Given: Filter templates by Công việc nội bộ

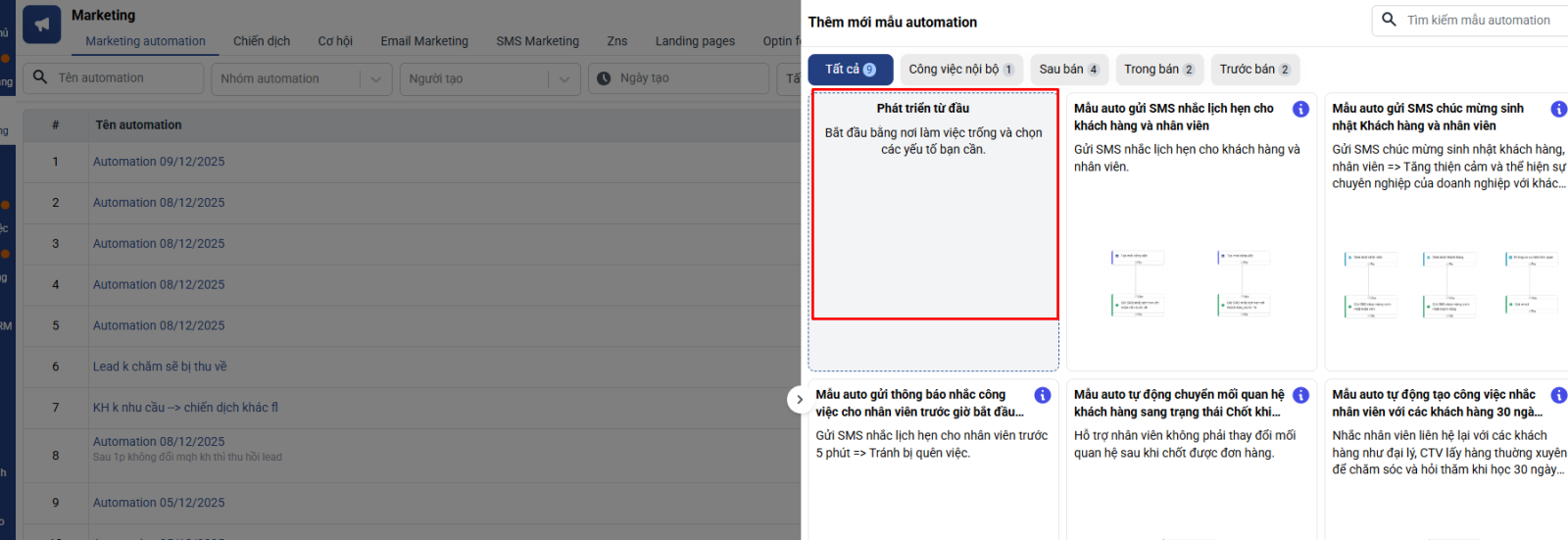Looking at the screenshot, I should pyautogui.click(x=960, y=70).
